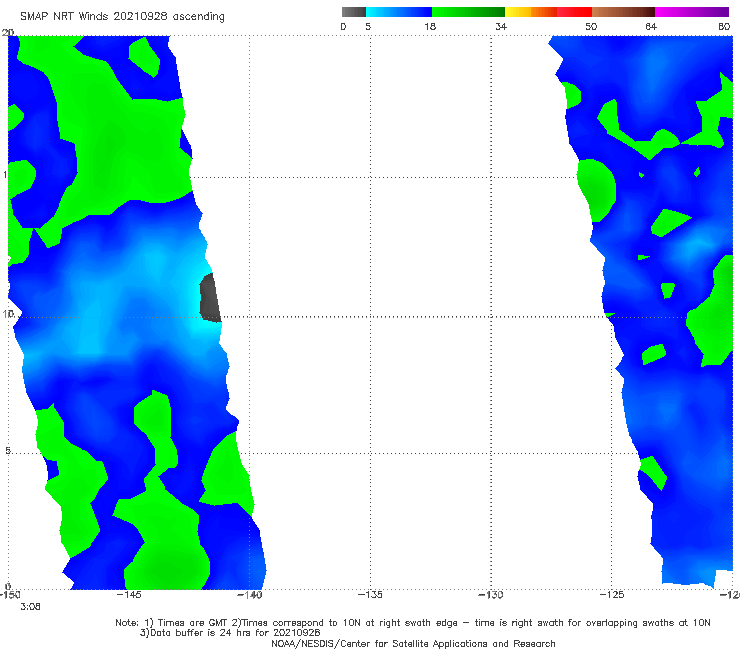Click the brown segment of the color bar
The image size is (740, 650).
pos(623,12)
